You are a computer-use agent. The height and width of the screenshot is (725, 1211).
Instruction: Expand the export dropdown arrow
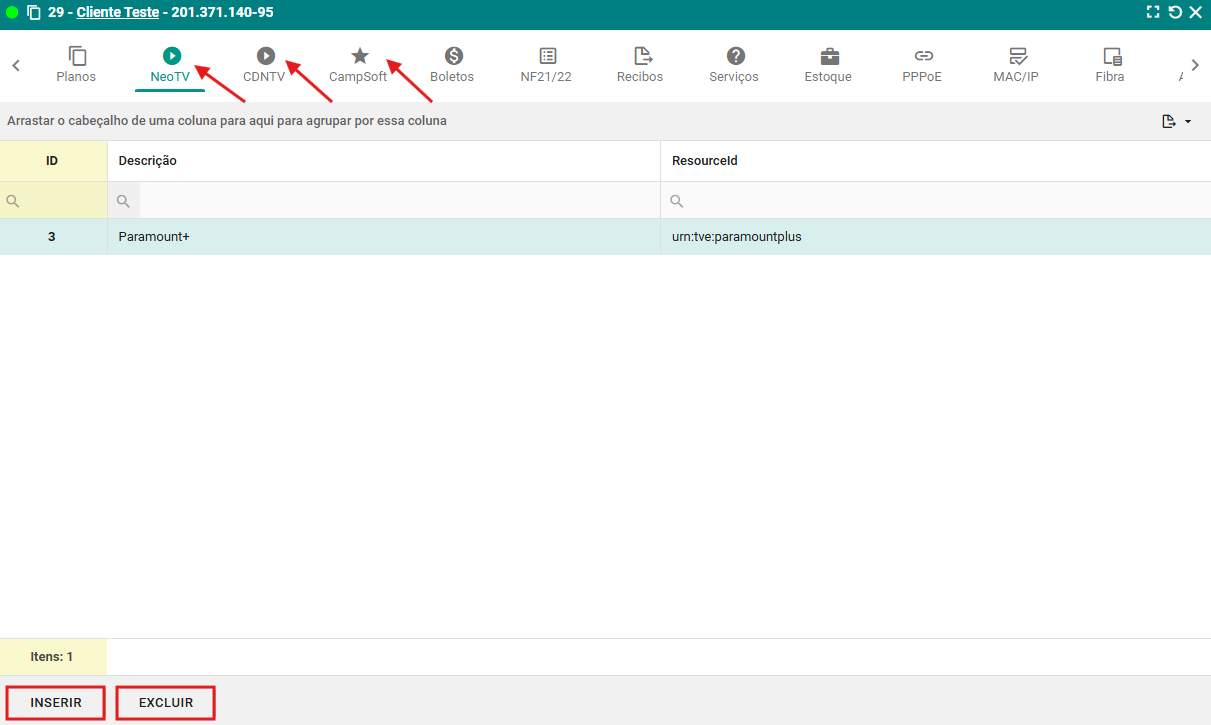(x=1188, y=122)
